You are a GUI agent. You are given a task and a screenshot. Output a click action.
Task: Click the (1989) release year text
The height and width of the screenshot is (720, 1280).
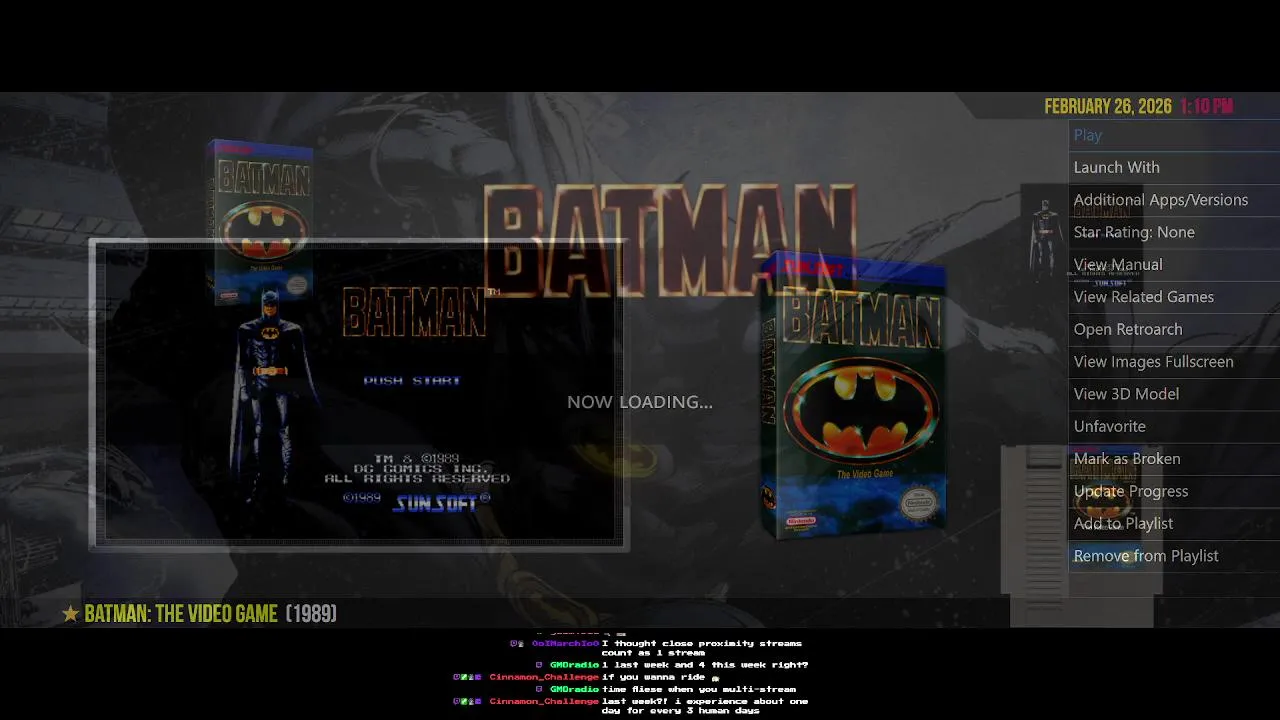click(311, 613)
